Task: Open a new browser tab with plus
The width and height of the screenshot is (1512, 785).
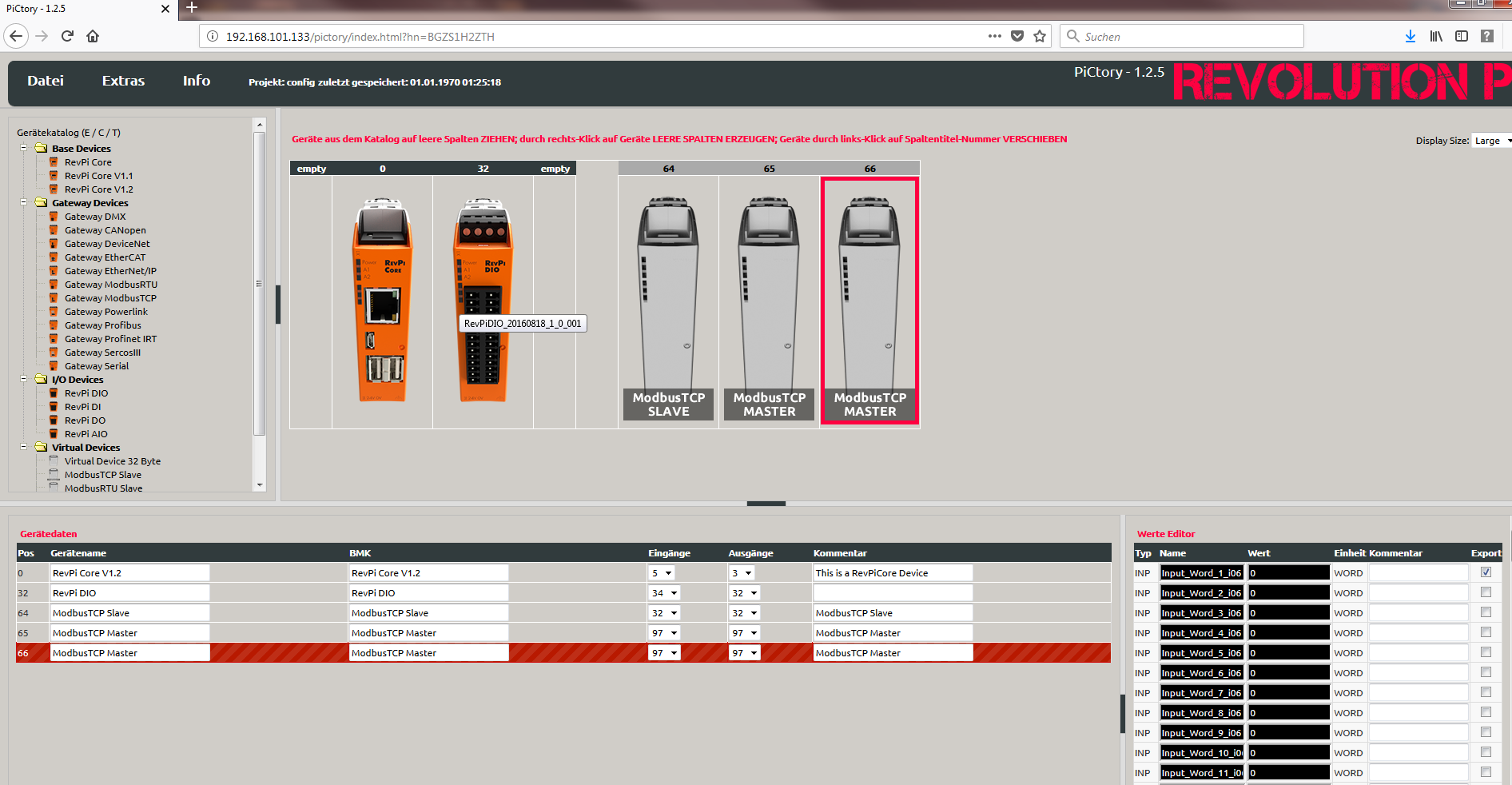Action: (x=191, y=8)
